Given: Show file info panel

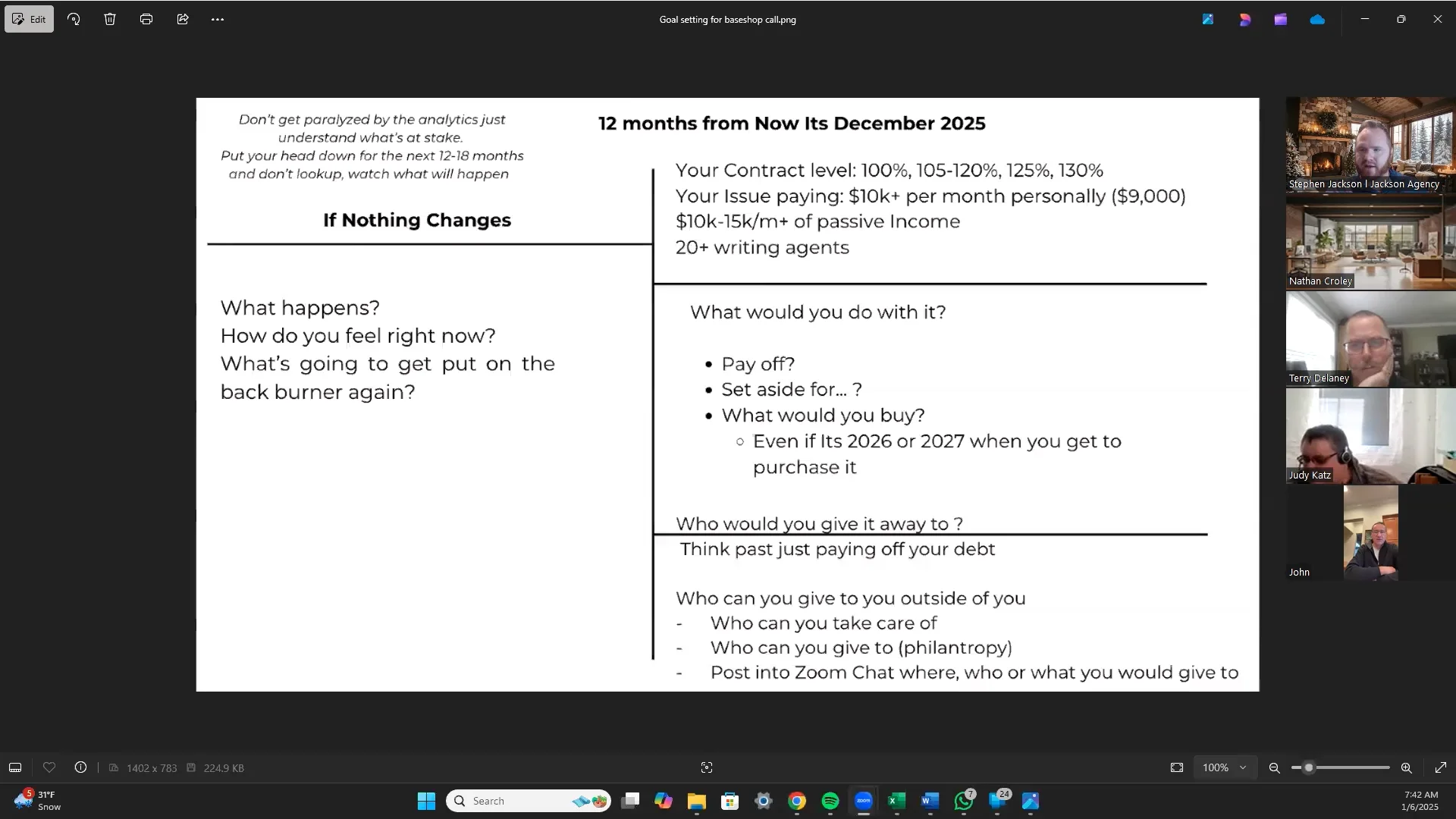Looking at the screenshot, I should 80,767.
